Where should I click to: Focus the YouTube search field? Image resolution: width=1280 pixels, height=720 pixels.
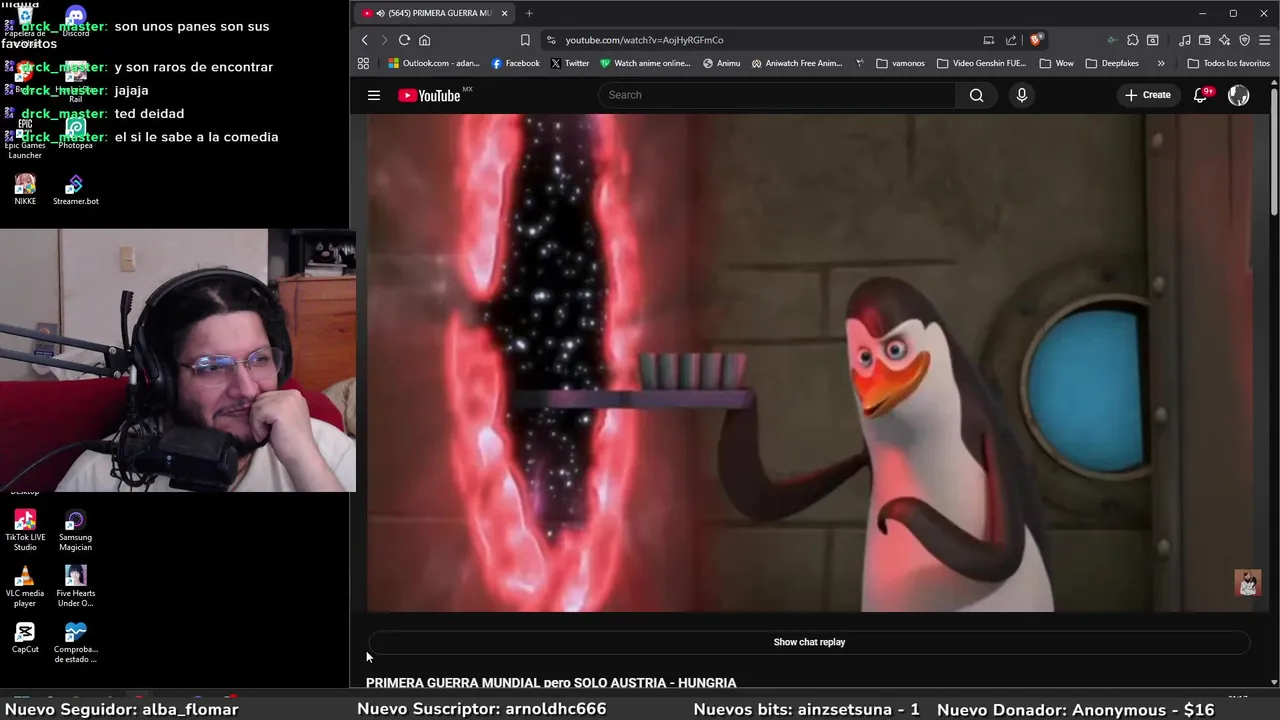(777, 95)
